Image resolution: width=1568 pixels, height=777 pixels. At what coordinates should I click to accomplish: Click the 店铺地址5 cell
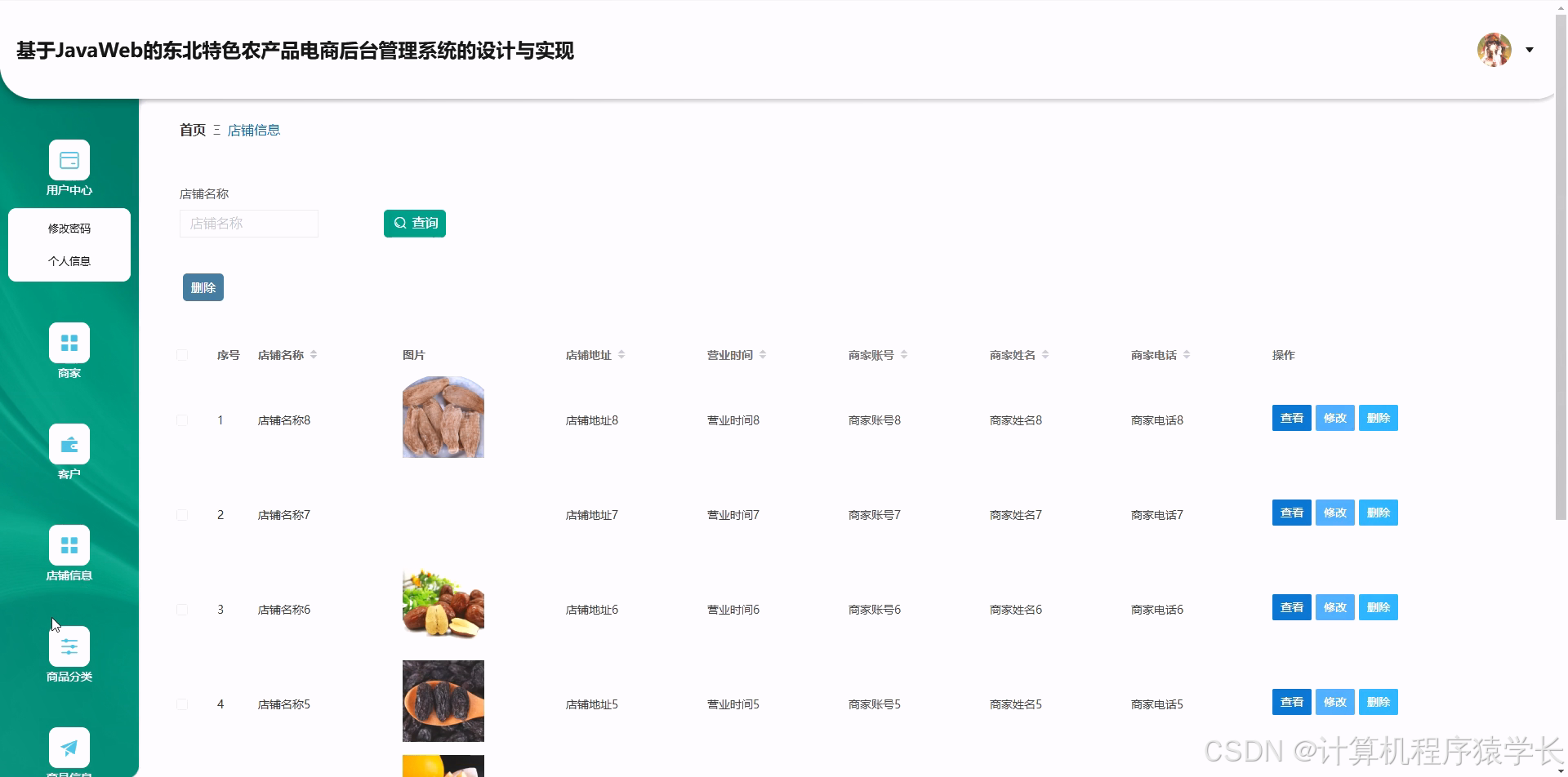click(592, 704)
